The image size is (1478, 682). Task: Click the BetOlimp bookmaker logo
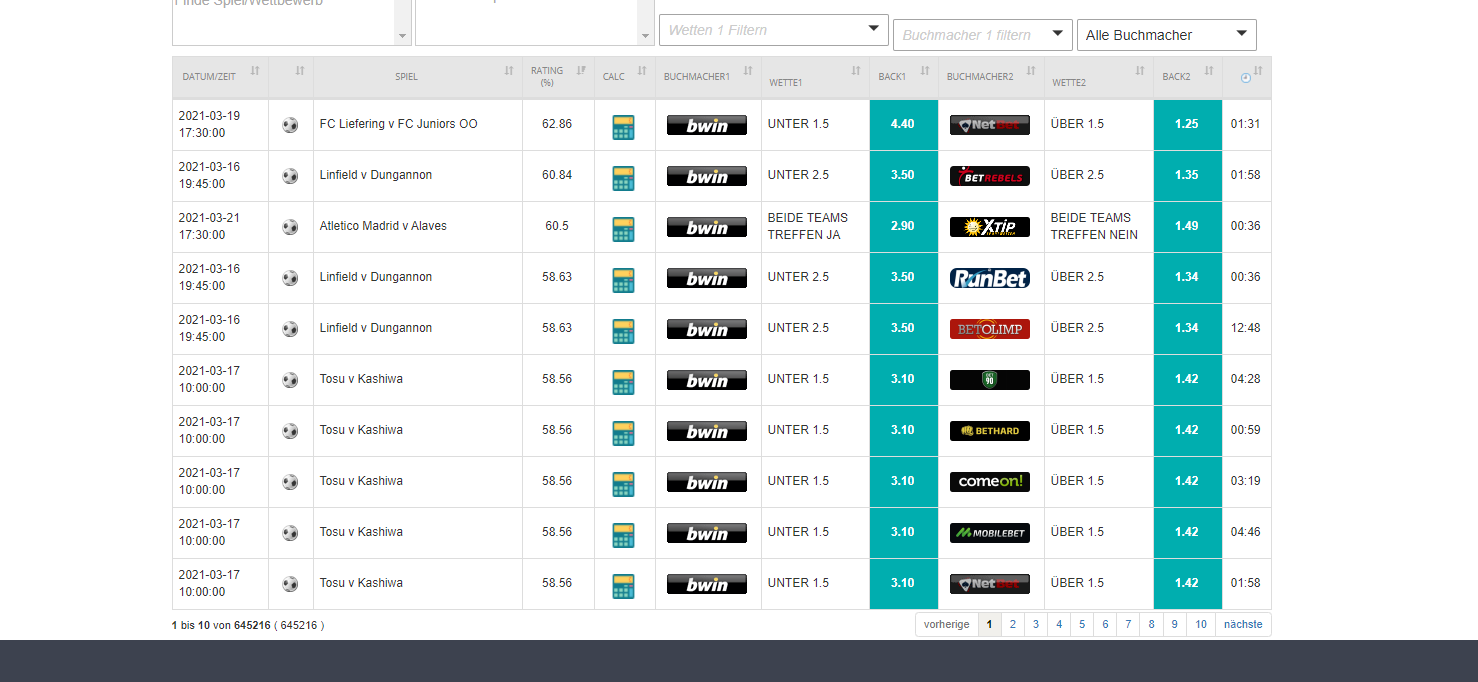[x=990, y=329]
